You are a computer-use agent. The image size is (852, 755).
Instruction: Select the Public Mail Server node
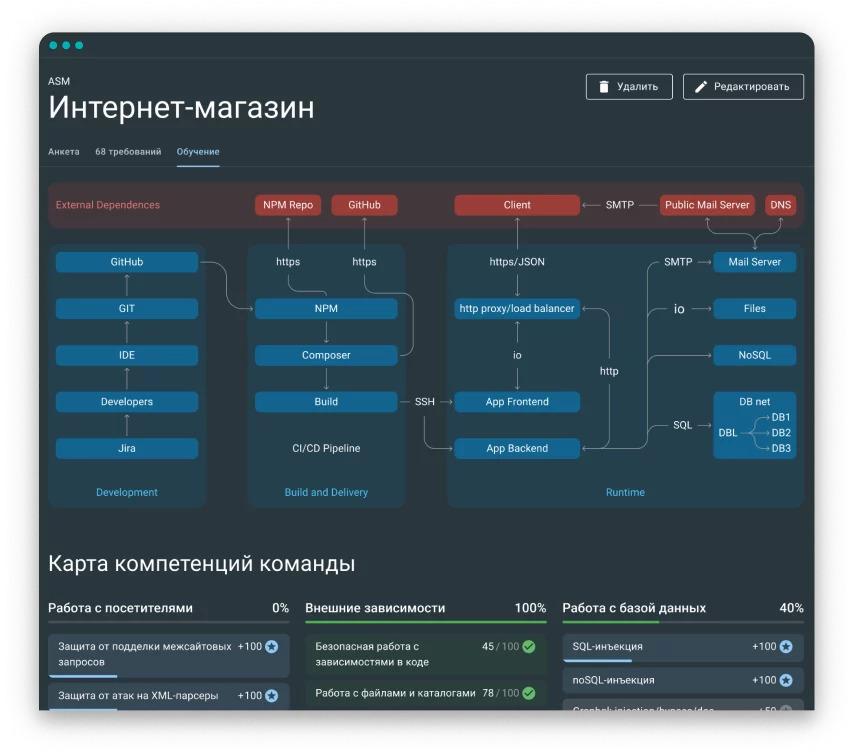(707, 205)
